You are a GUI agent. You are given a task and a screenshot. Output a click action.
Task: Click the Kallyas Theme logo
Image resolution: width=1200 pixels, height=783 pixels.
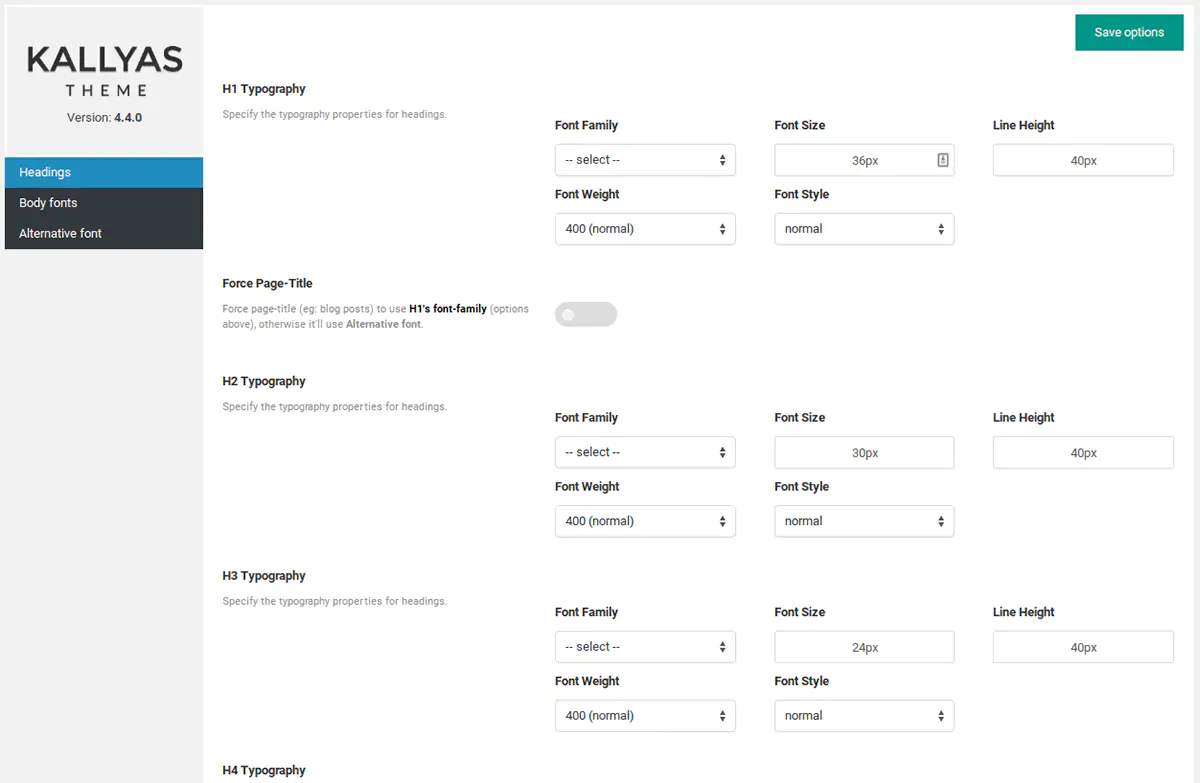104,70
